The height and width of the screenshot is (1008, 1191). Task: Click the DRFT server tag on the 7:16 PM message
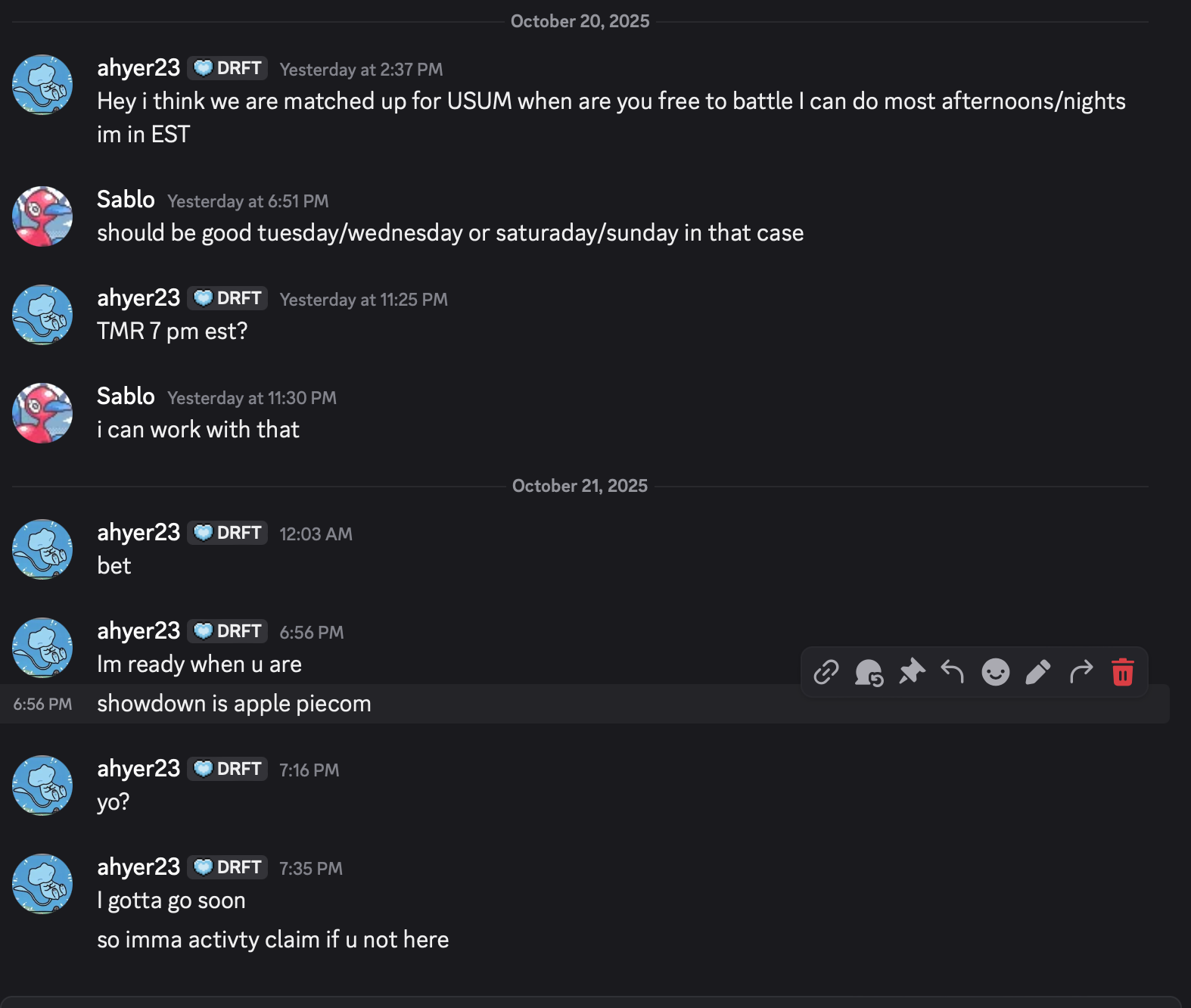228,769
